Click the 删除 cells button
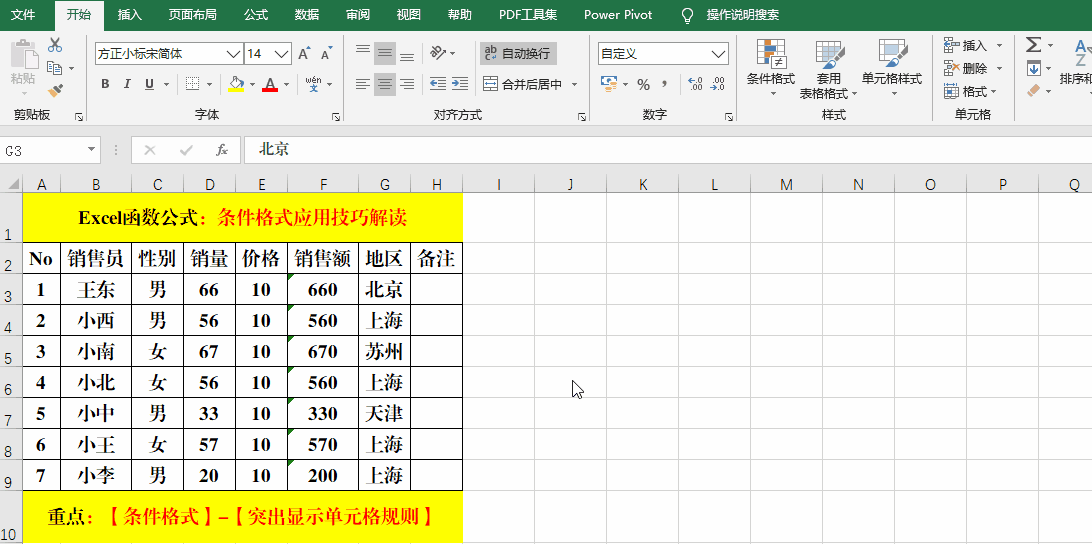The height and width of the screenshot is (544, 1092). (x=967, y=68)
